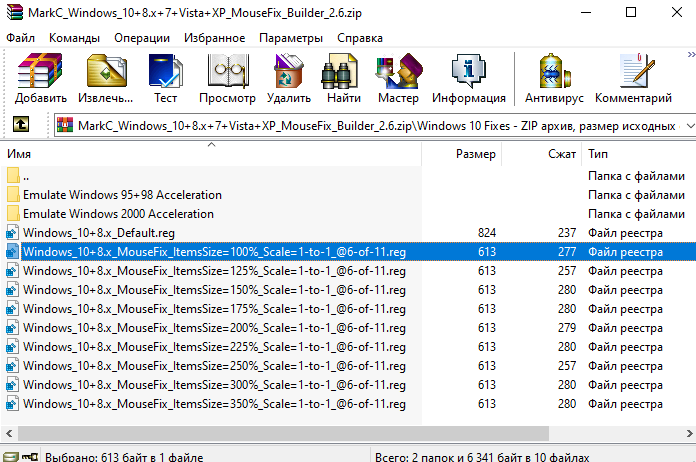Click the ItemsSize=125% reg file icon
The image size is (696, 462).
pos(12,271)
